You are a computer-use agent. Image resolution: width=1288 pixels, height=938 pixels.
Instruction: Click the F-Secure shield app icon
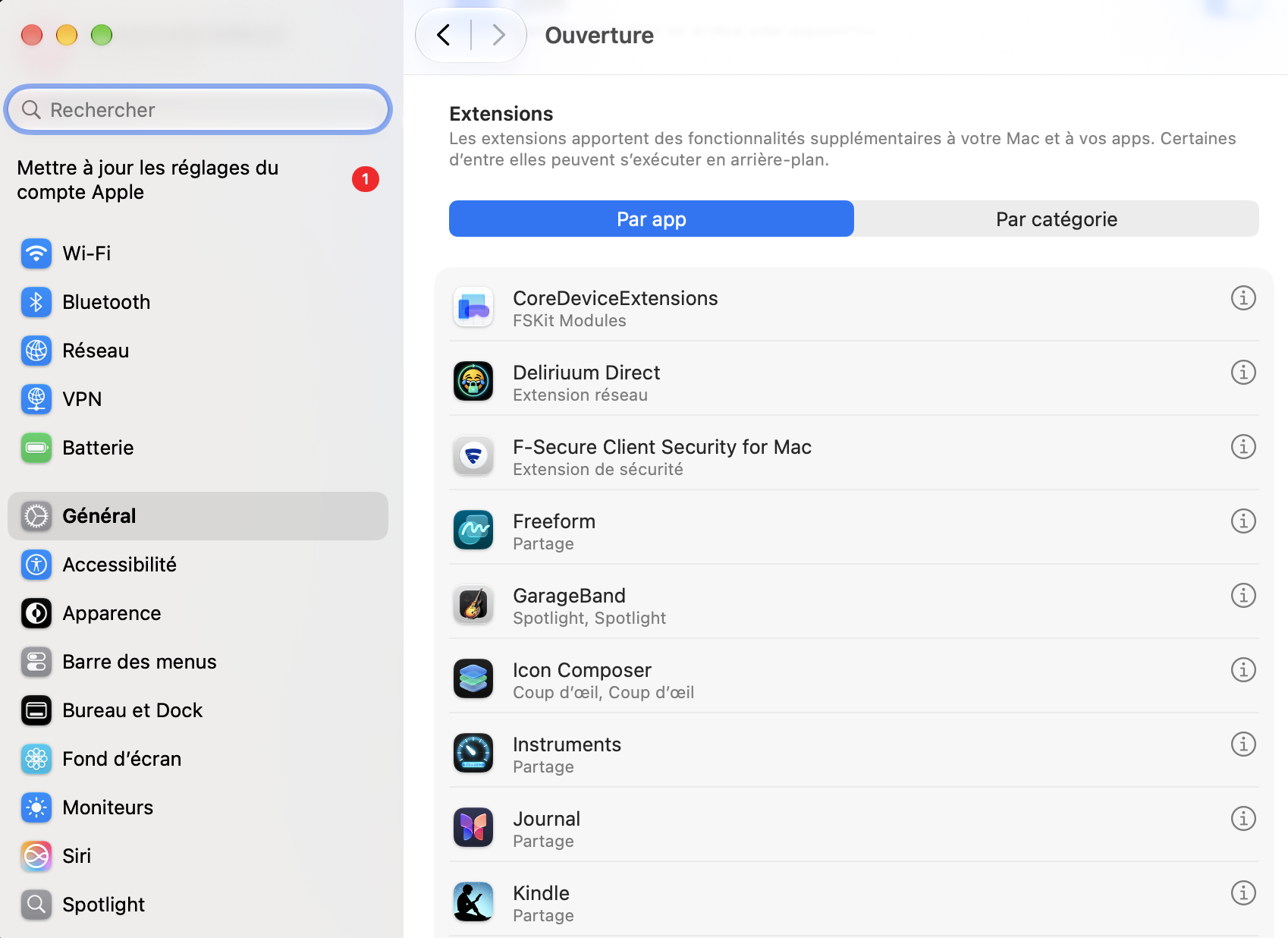473,456
